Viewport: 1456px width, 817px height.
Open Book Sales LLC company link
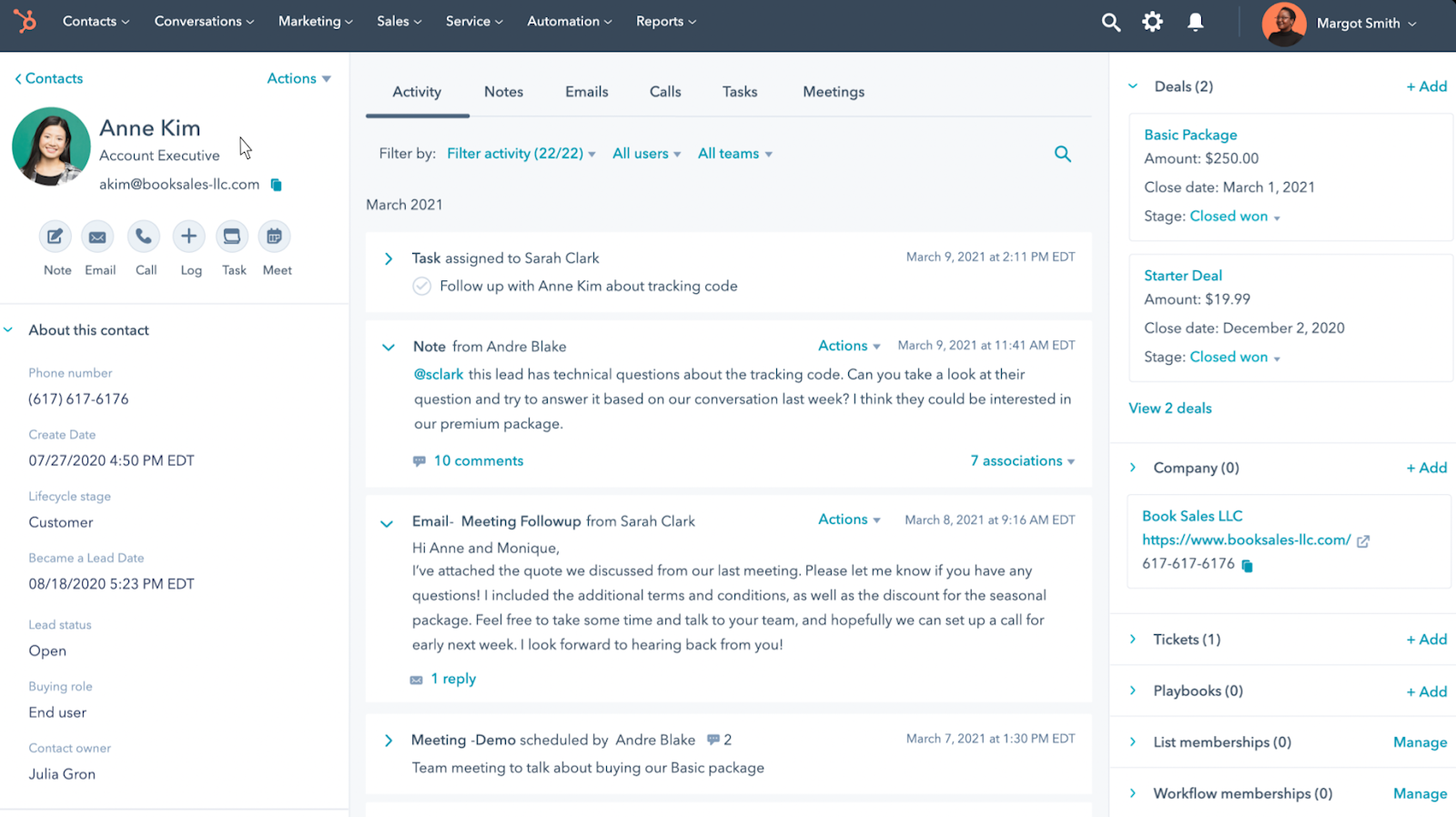[x=1192, y=516]
